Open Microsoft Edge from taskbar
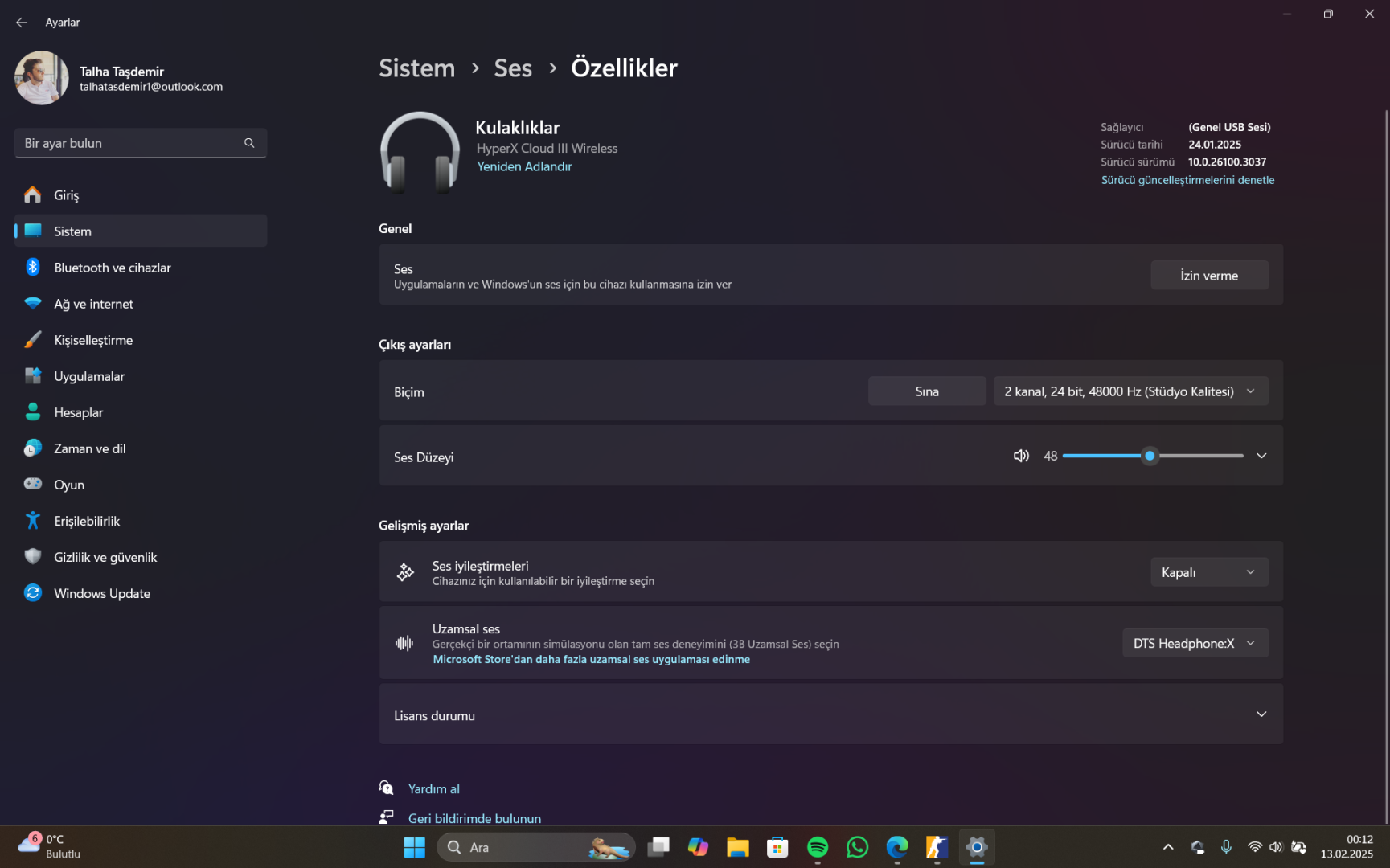Image resolution: width=1390 pixels, height=868 pixels. click(x=897, y=847)
